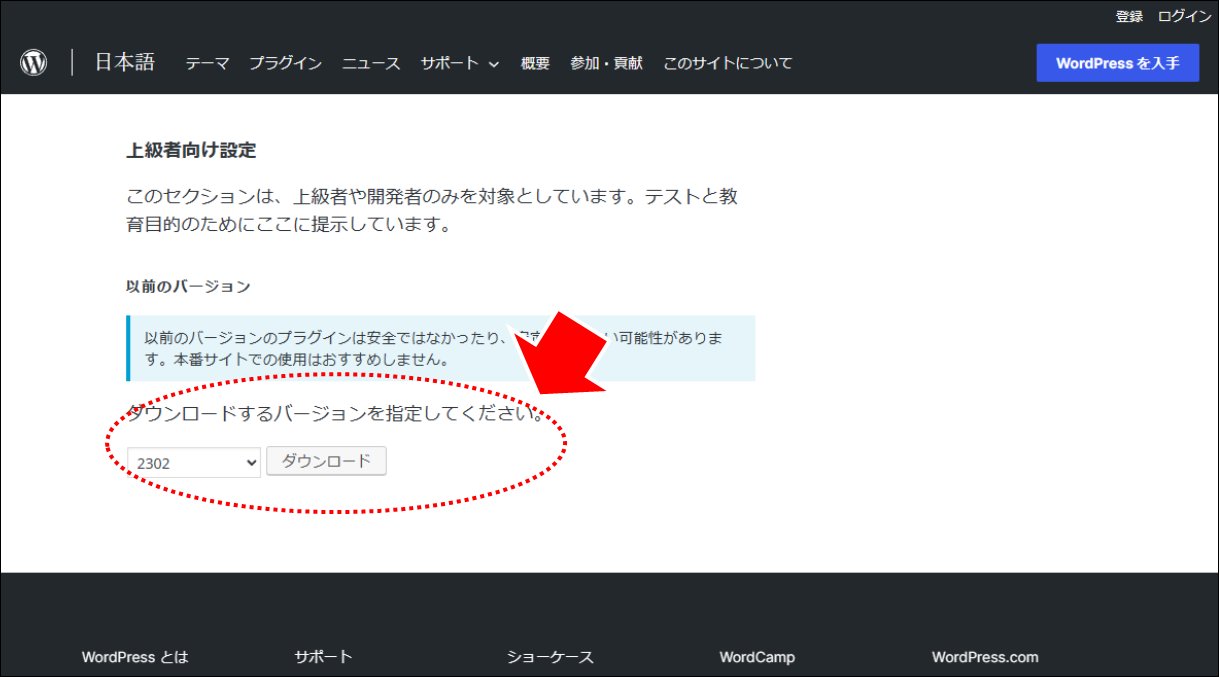Select the ニュース menu item
This screenshot has height=677, width=1219.
pyautogui.click(x=371, y=63)
